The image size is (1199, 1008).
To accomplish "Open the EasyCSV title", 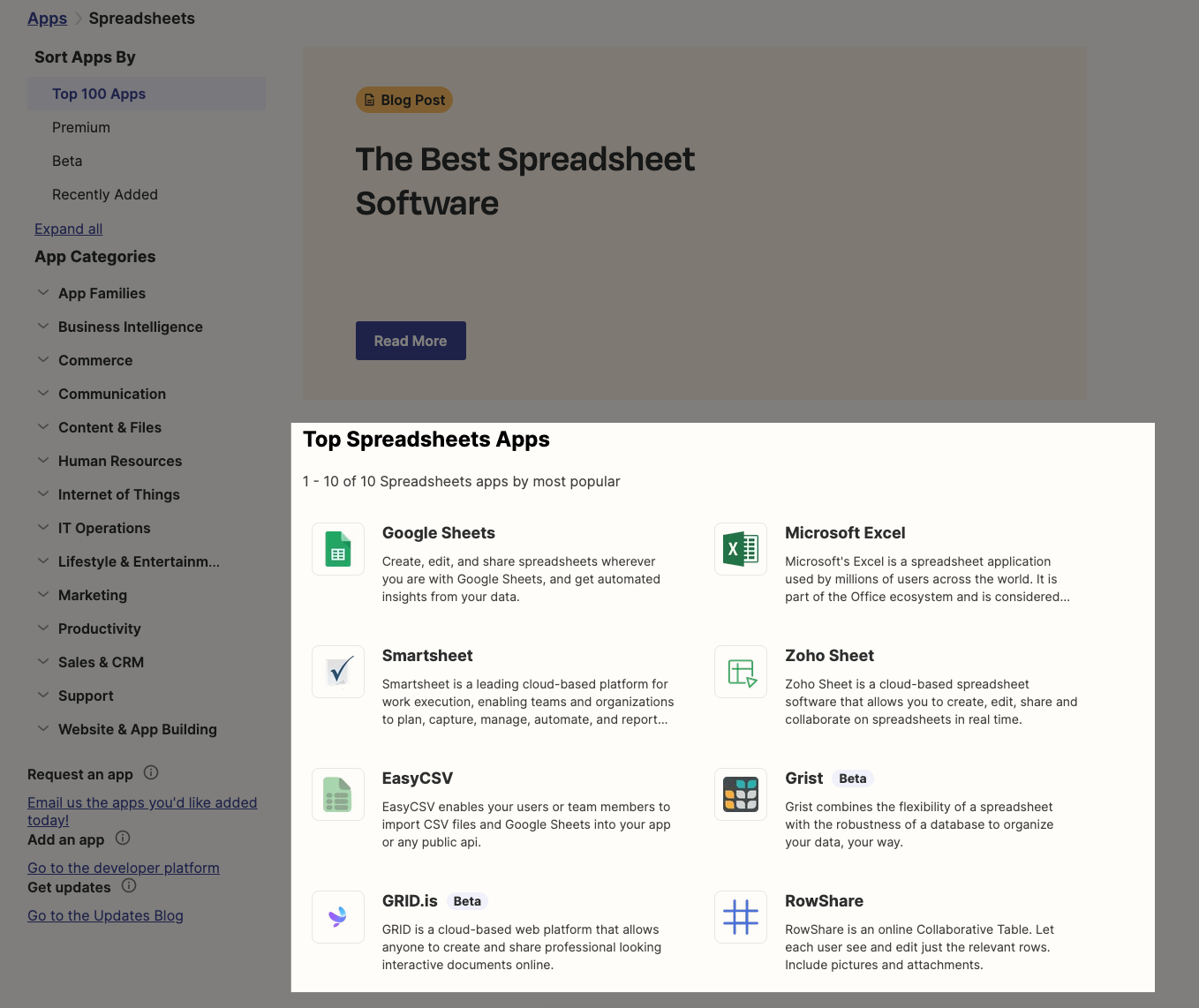I will click(x=418, y=779).
